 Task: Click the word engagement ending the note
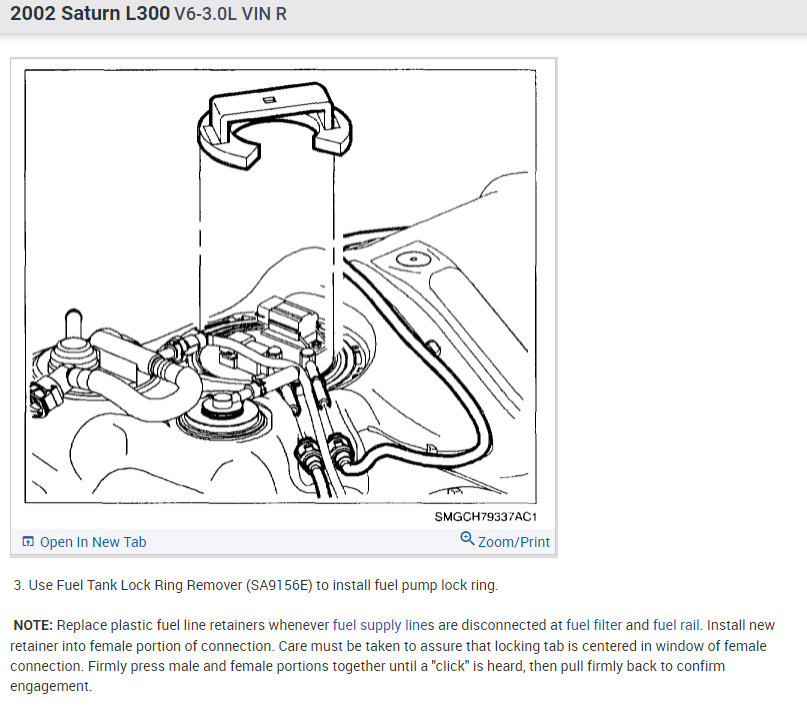[51, 686]
